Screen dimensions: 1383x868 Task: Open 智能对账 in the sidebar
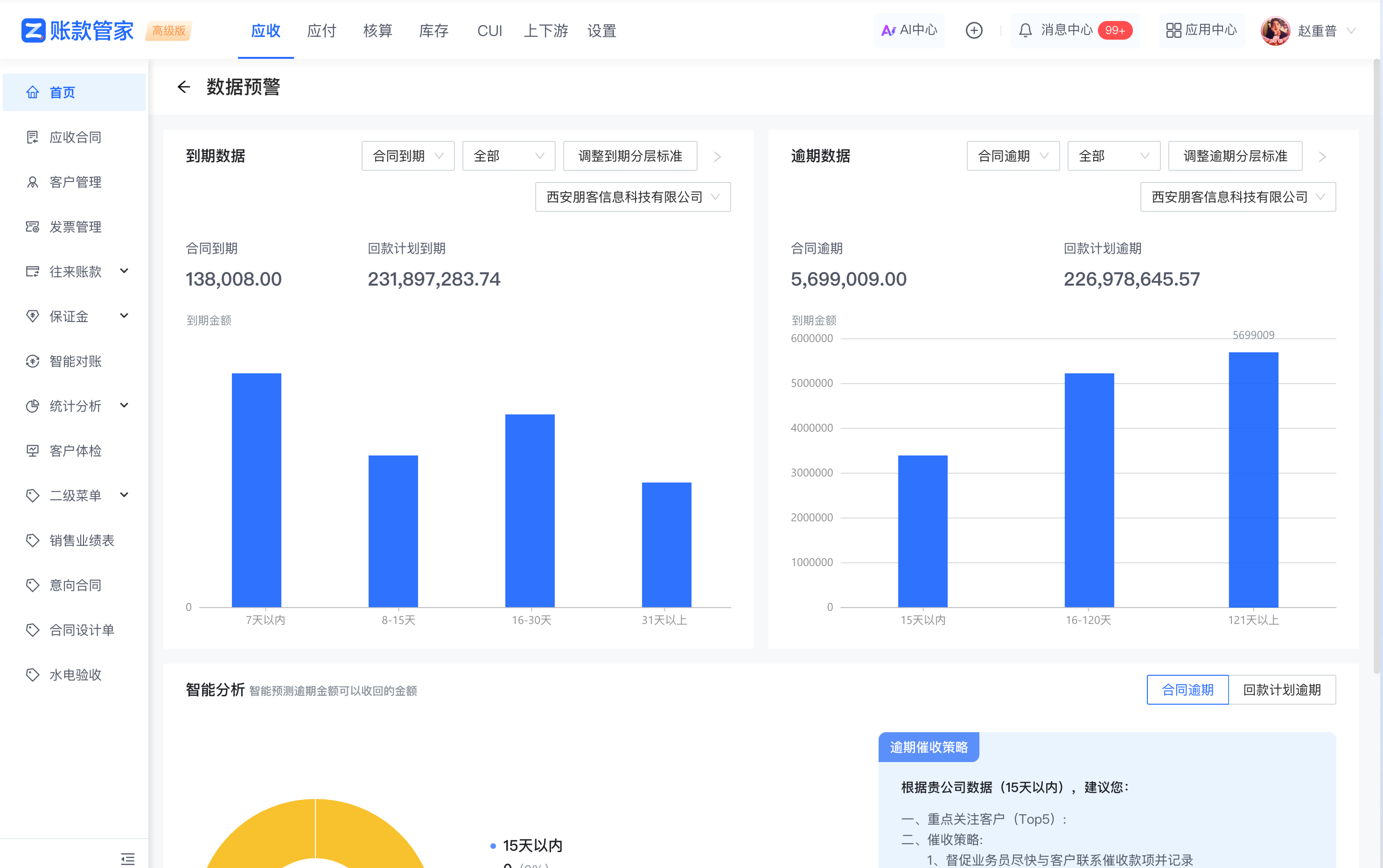tap(75, 361)
